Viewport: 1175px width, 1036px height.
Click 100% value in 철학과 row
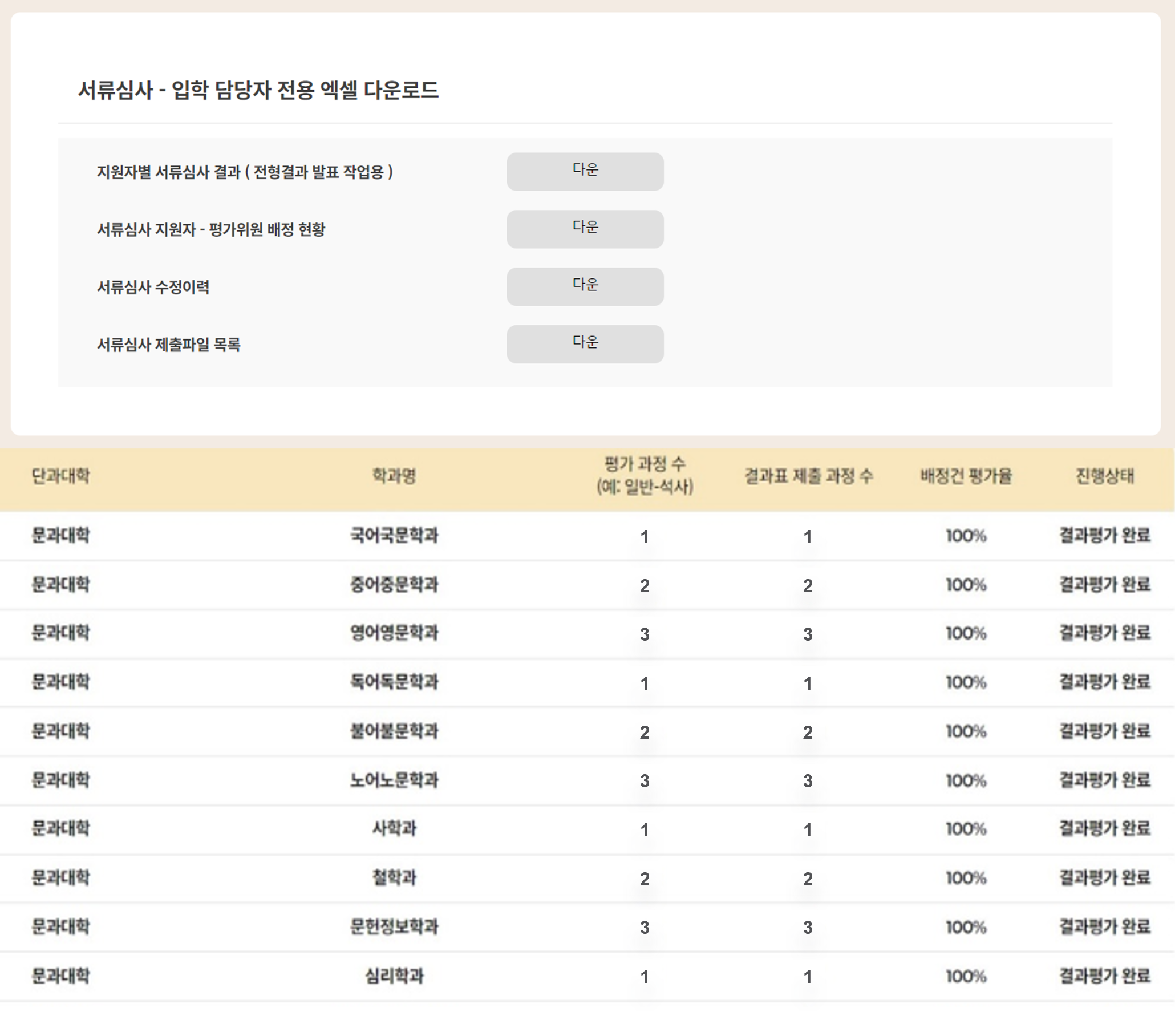pyautogui.click(x=966, y=878)
